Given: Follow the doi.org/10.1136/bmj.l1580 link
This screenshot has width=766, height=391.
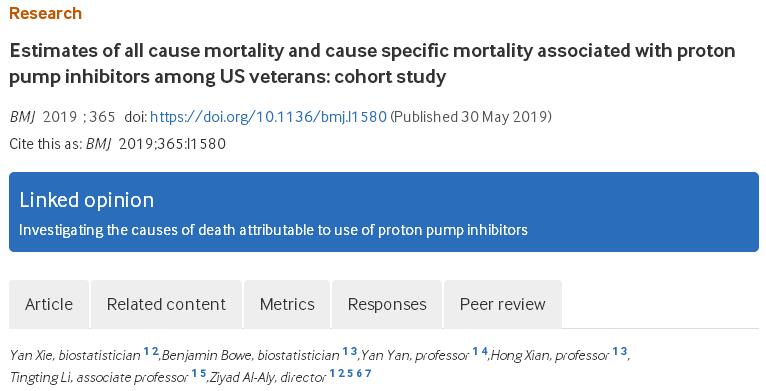Looking at the screenshot, I should tap(268, 117).
